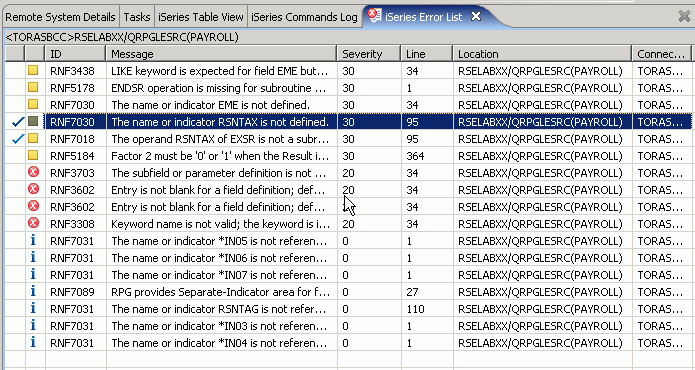Select *IN04 is not referenced message
This screenshot has width=695, height=370.
(219, 343)
